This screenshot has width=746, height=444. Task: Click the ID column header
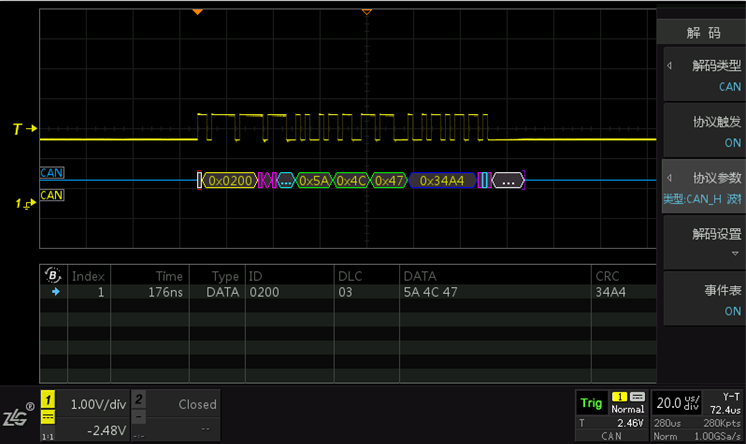point(255,276)
